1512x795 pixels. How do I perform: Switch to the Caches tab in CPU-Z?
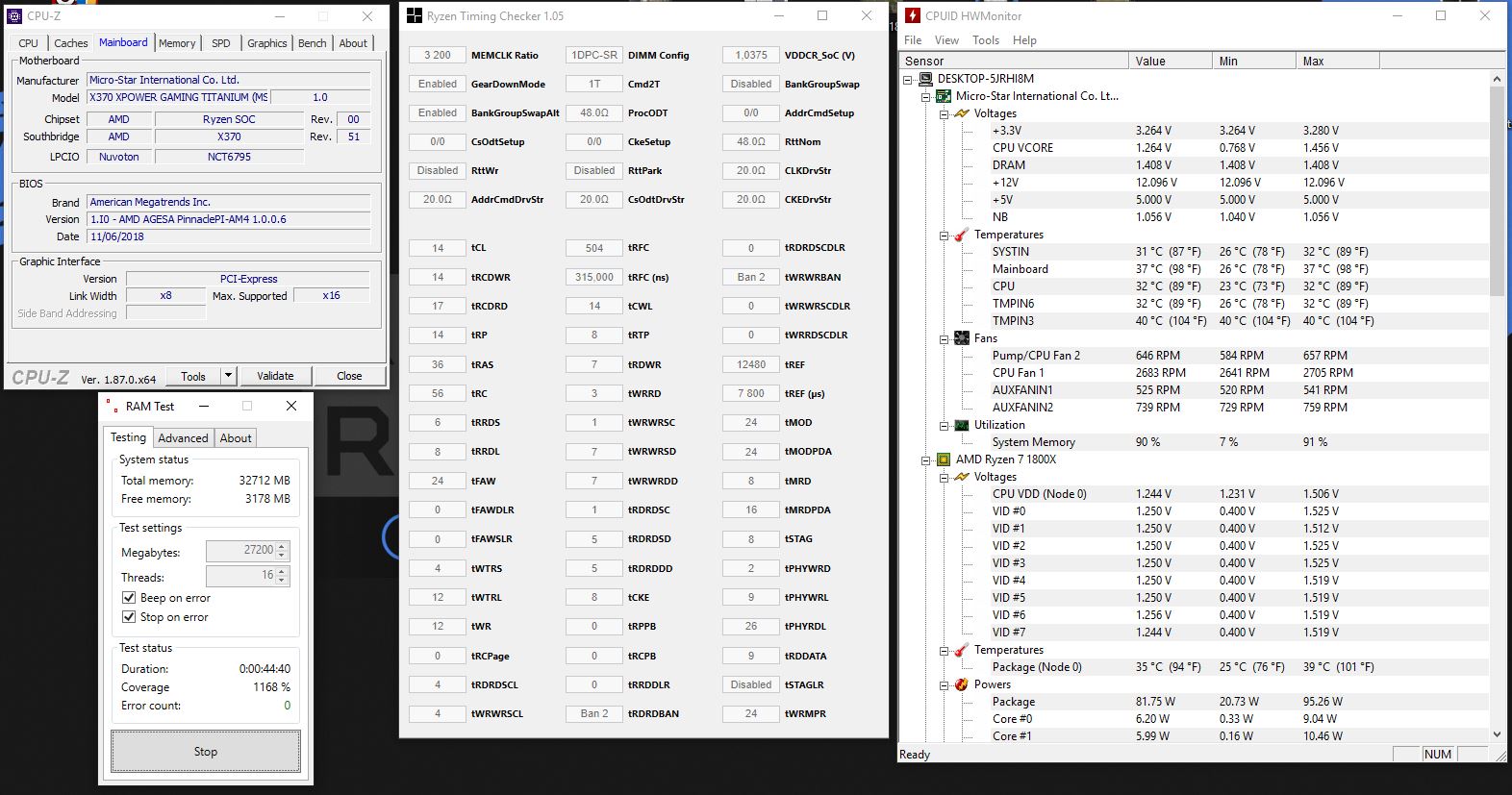(71, 43)
